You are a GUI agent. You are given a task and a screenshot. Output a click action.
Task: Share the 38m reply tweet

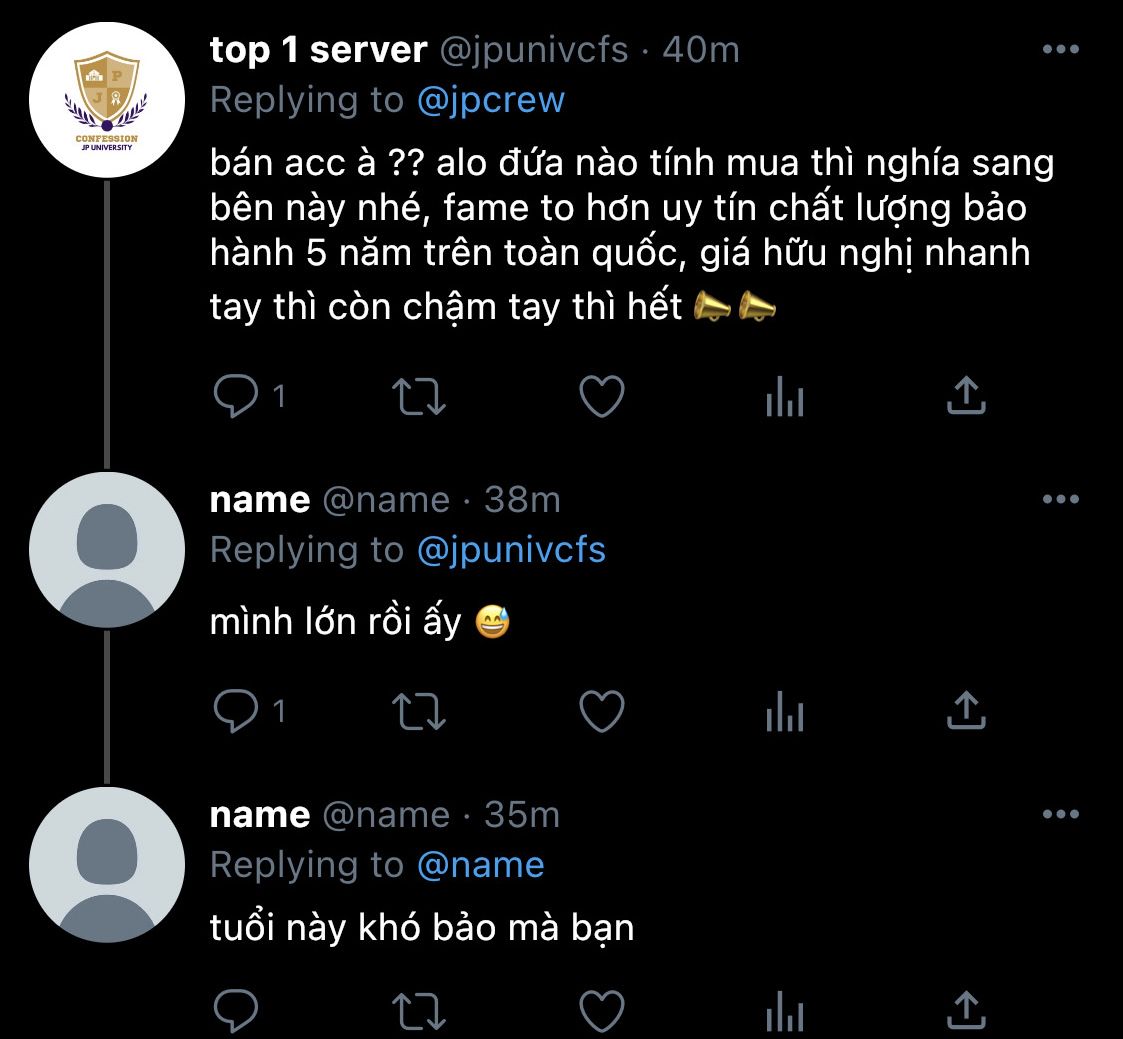coord(966,710)
